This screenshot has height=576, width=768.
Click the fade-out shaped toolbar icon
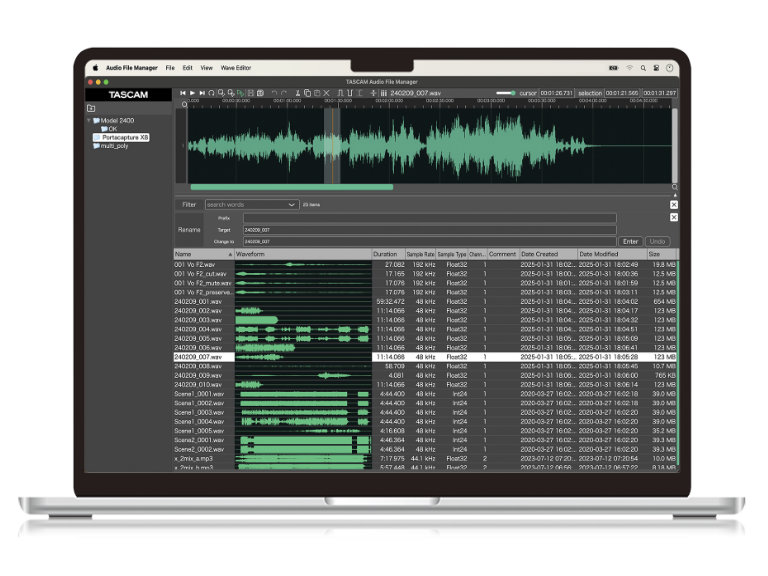click(x=350, y=93)
